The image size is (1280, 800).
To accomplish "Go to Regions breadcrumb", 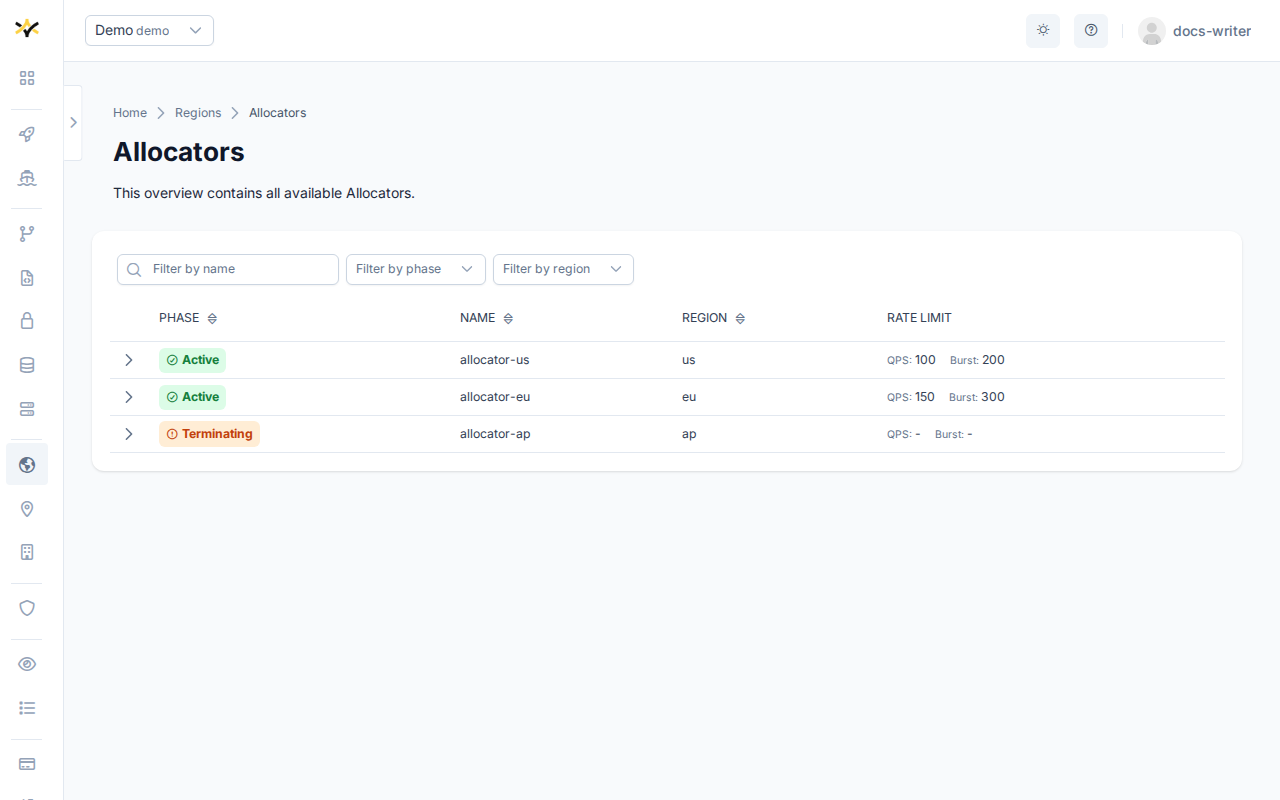I will pyautogui.click(x=198, y=113).
